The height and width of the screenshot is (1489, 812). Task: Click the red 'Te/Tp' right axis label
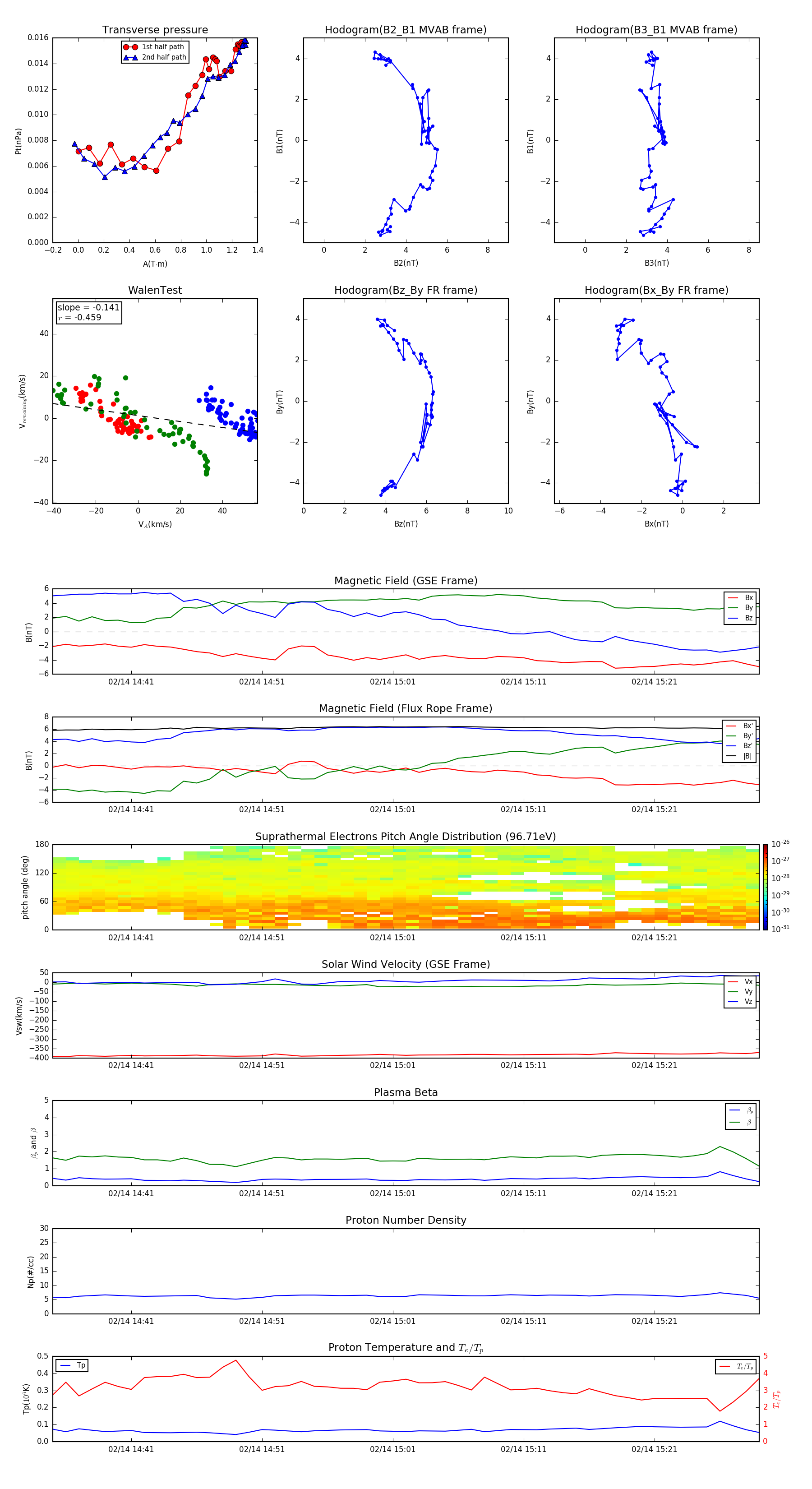777,1399
